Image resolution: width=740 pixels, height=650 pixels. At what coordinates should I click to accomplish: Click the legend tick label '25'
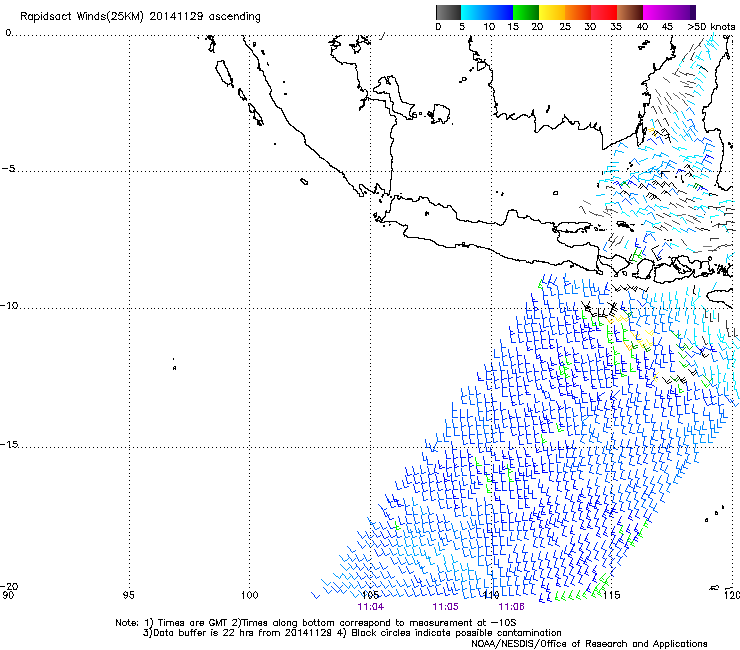(x=565, y=27)
